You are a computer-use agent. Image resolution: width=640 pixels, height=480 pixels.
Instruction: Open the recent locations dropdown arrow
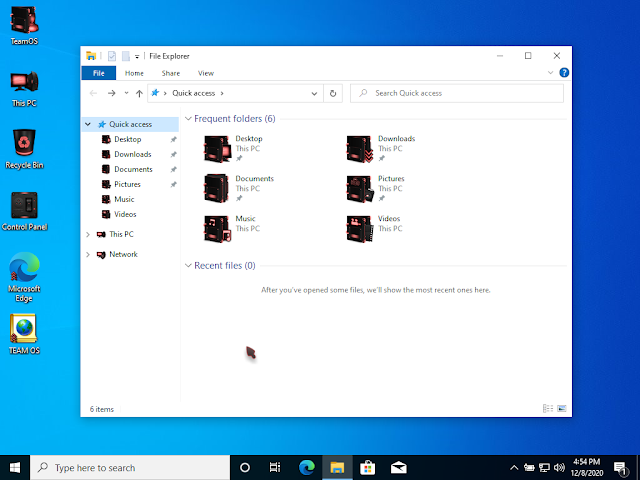pyautogui.click(x=126, y=93)
